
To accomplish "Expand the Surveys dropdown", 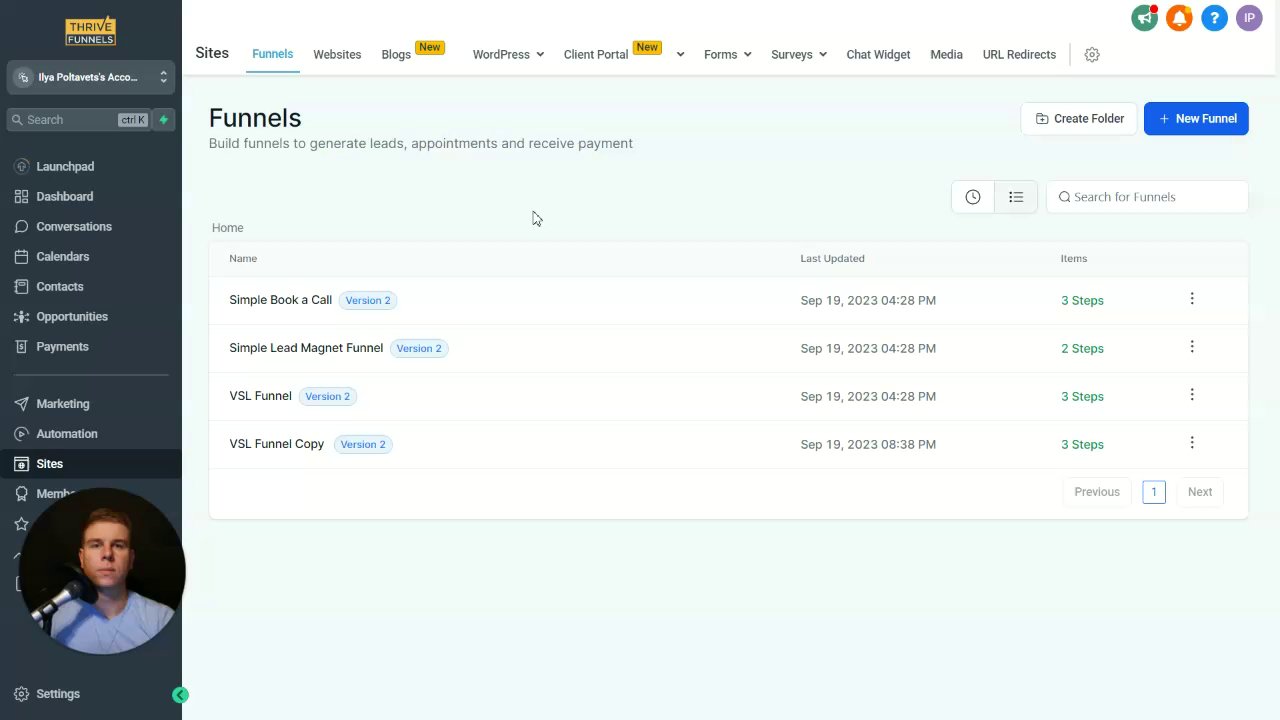I will click(x=798, y=55).
